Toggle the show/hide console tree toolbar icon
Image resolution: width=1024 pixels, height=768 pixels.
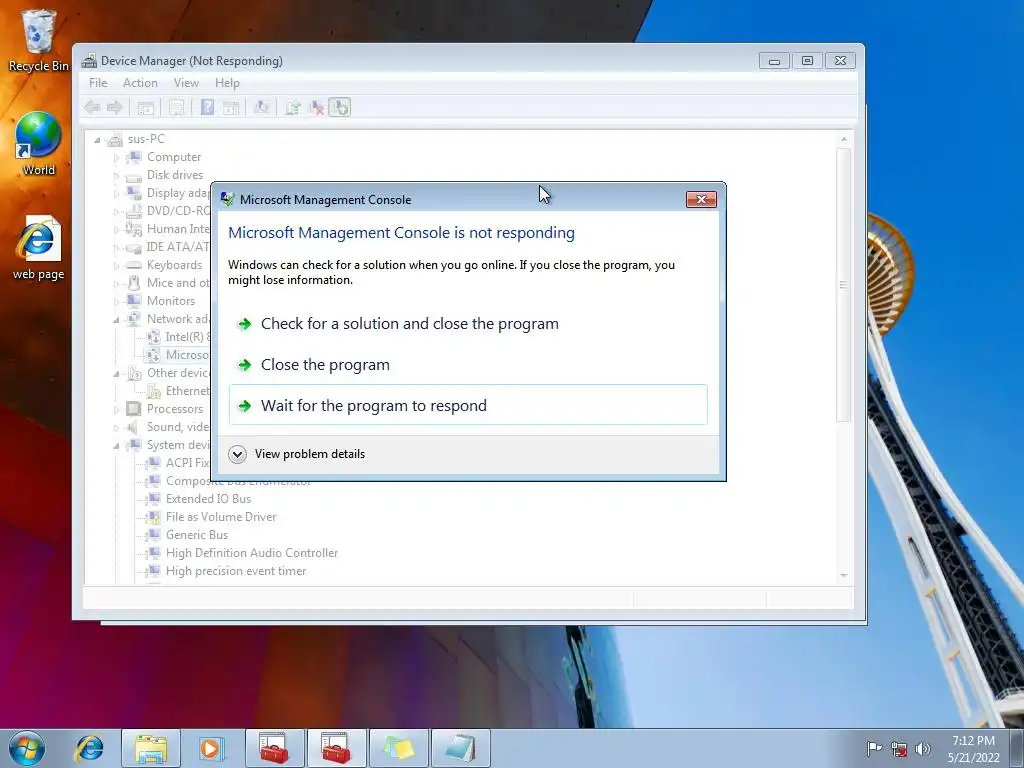[146, 107]
